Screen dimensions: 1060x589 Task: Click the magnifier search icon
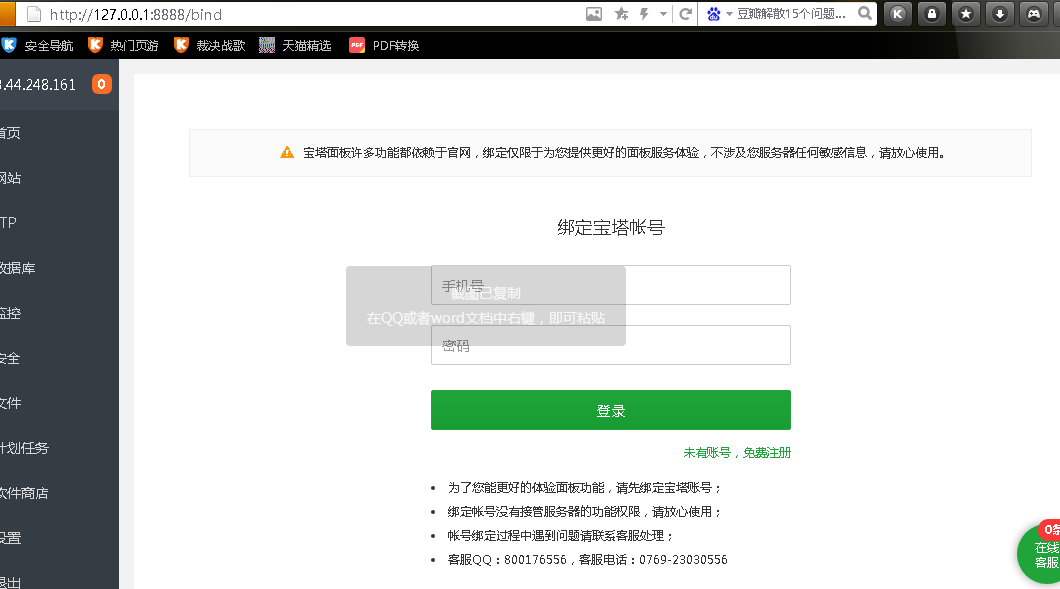(x=865, y=14)
